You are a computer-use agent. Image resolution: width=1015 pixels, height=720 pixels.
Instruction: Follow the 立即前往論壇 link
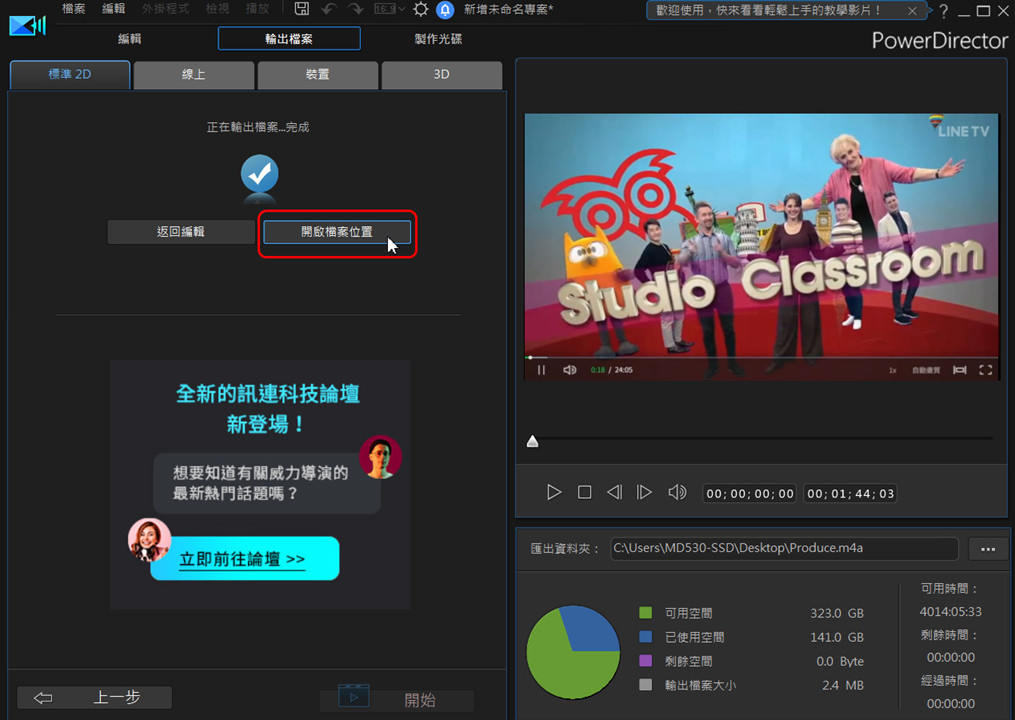[x=243, y=560]
